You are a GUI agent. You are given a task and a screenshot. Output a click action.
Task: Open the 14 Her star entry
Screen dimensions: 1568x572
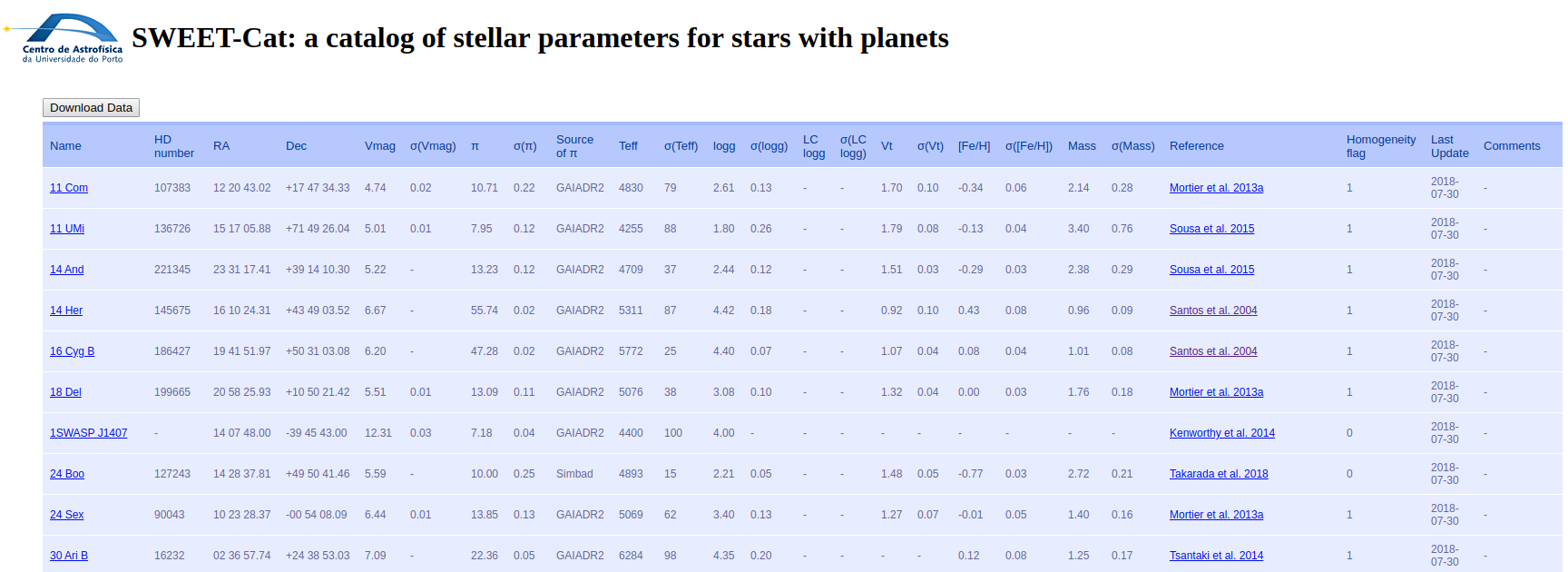click(66, 311)
